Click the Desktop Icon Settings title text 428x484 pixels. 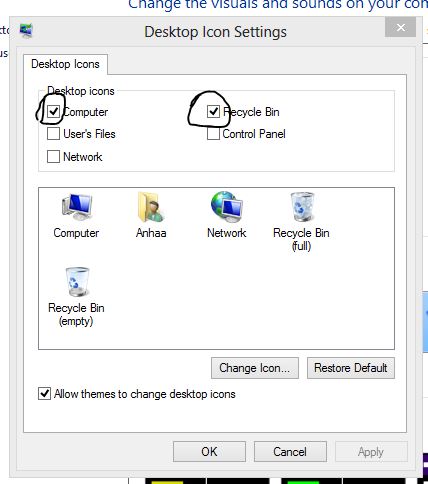[x=215, y=32]
